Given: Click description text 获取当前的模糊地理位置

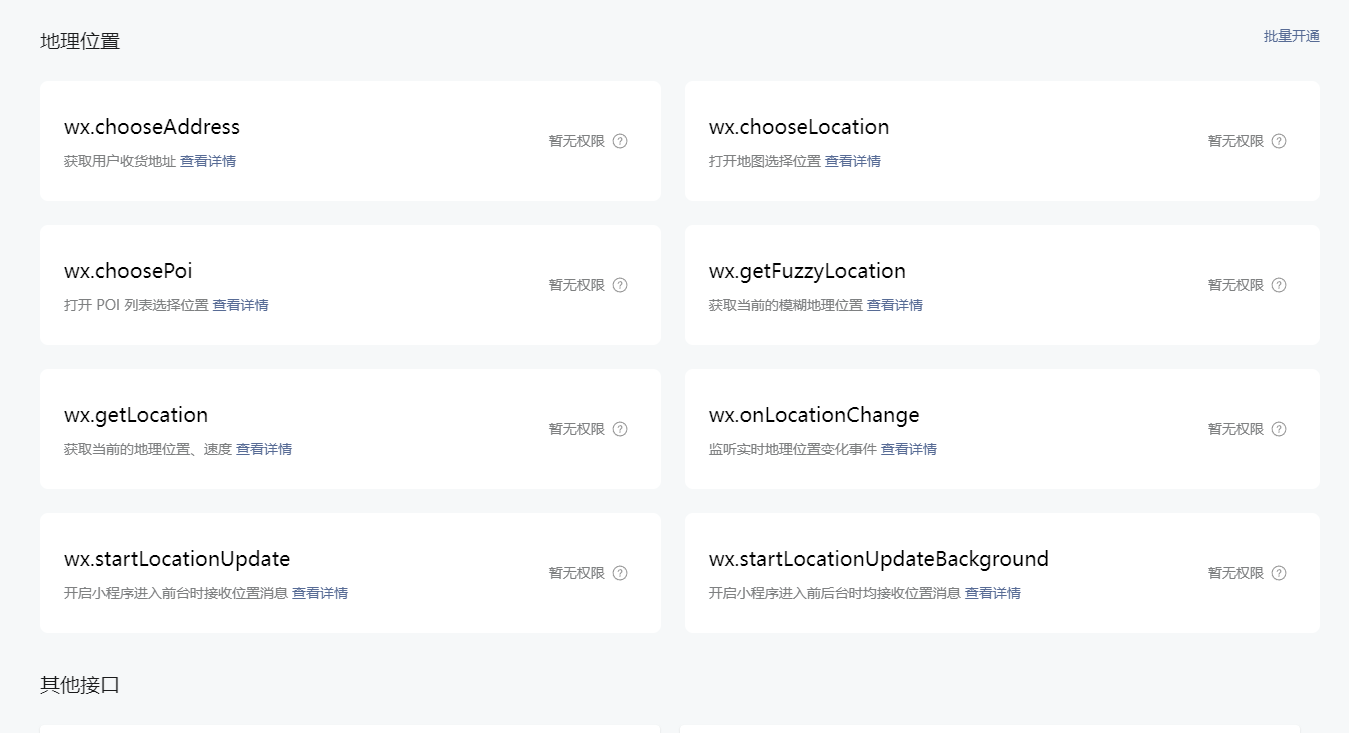Looking at the screenshot, I should point(786,305).
